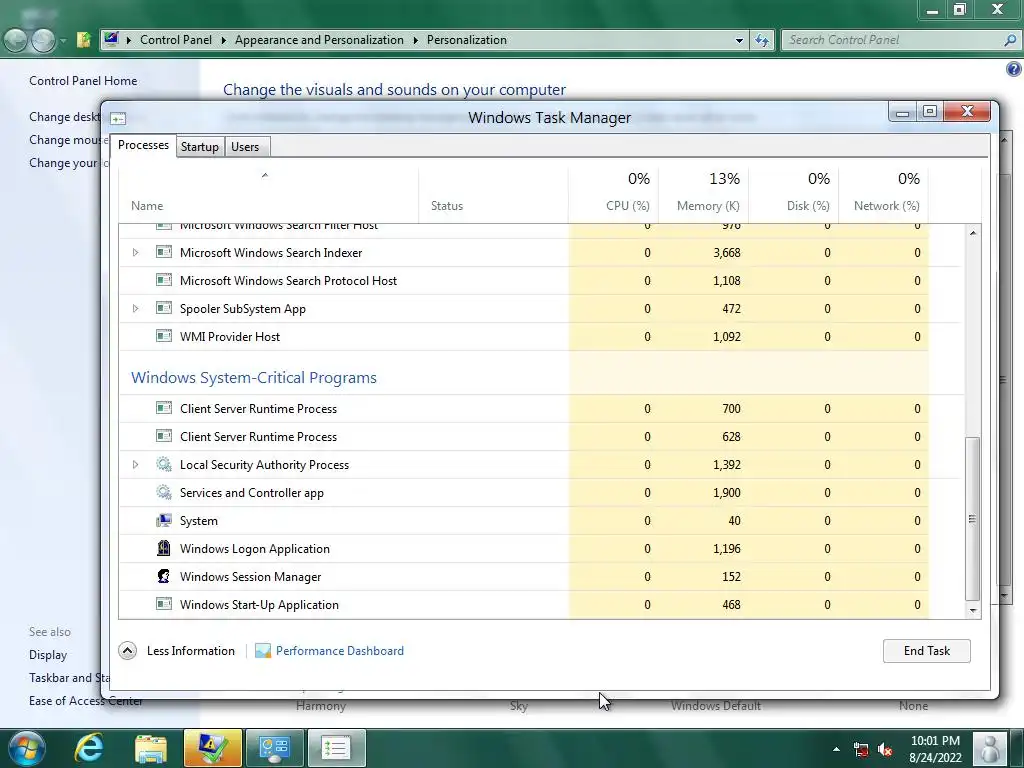Expand the Microsoft Windows Search Indexer row
The width and height of the screenshot is (1024, 768).
point(135,252)
